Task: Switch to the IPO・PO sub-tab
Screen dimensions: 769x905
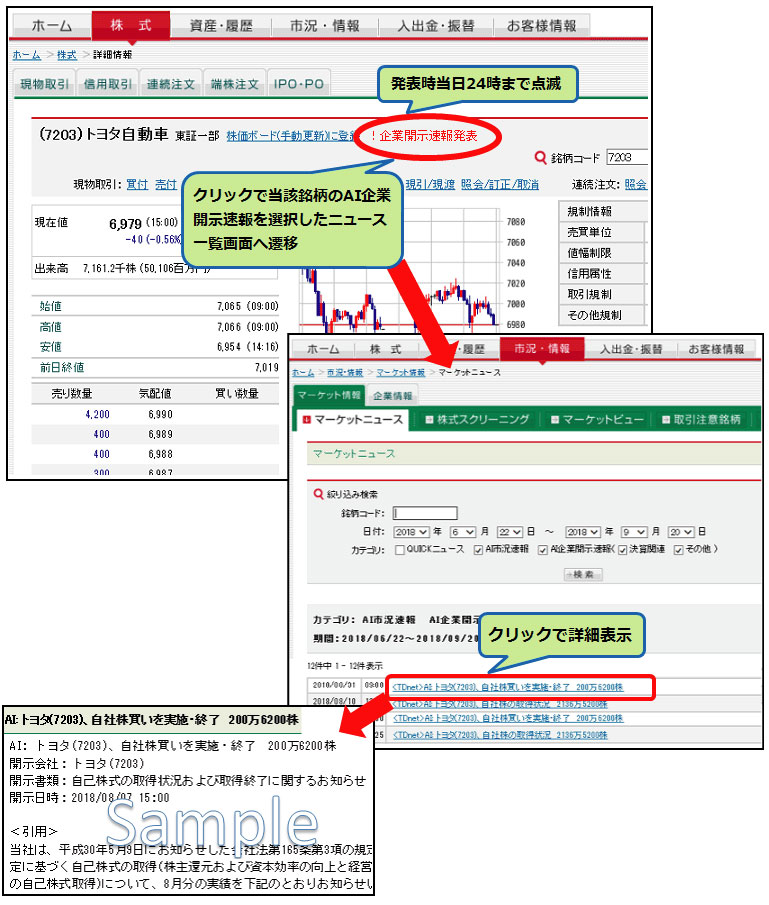Action: point(298,84)
